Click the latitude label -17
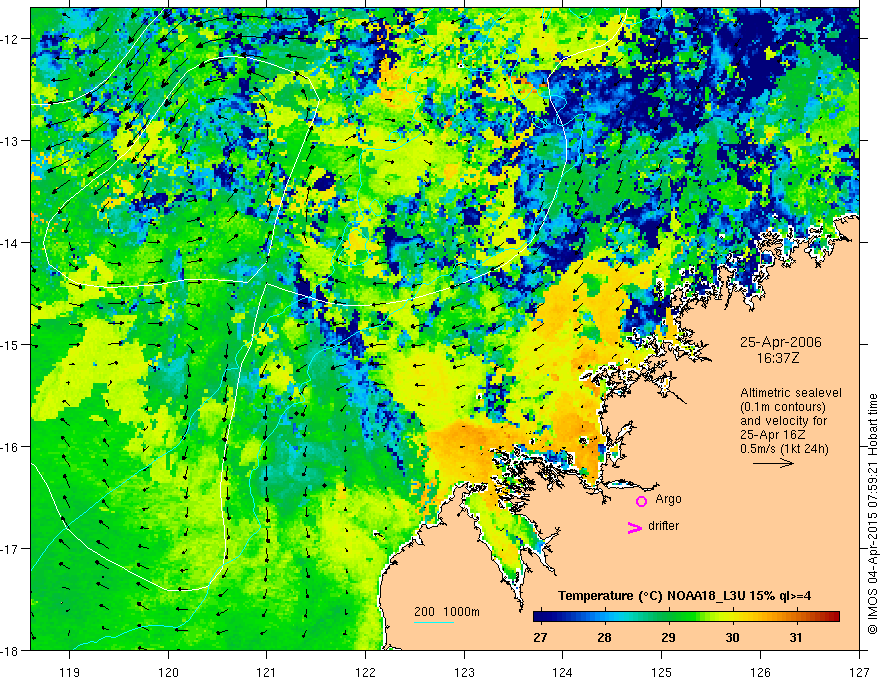The width and height of the screenshot is (880, 680). click(11, 549)
